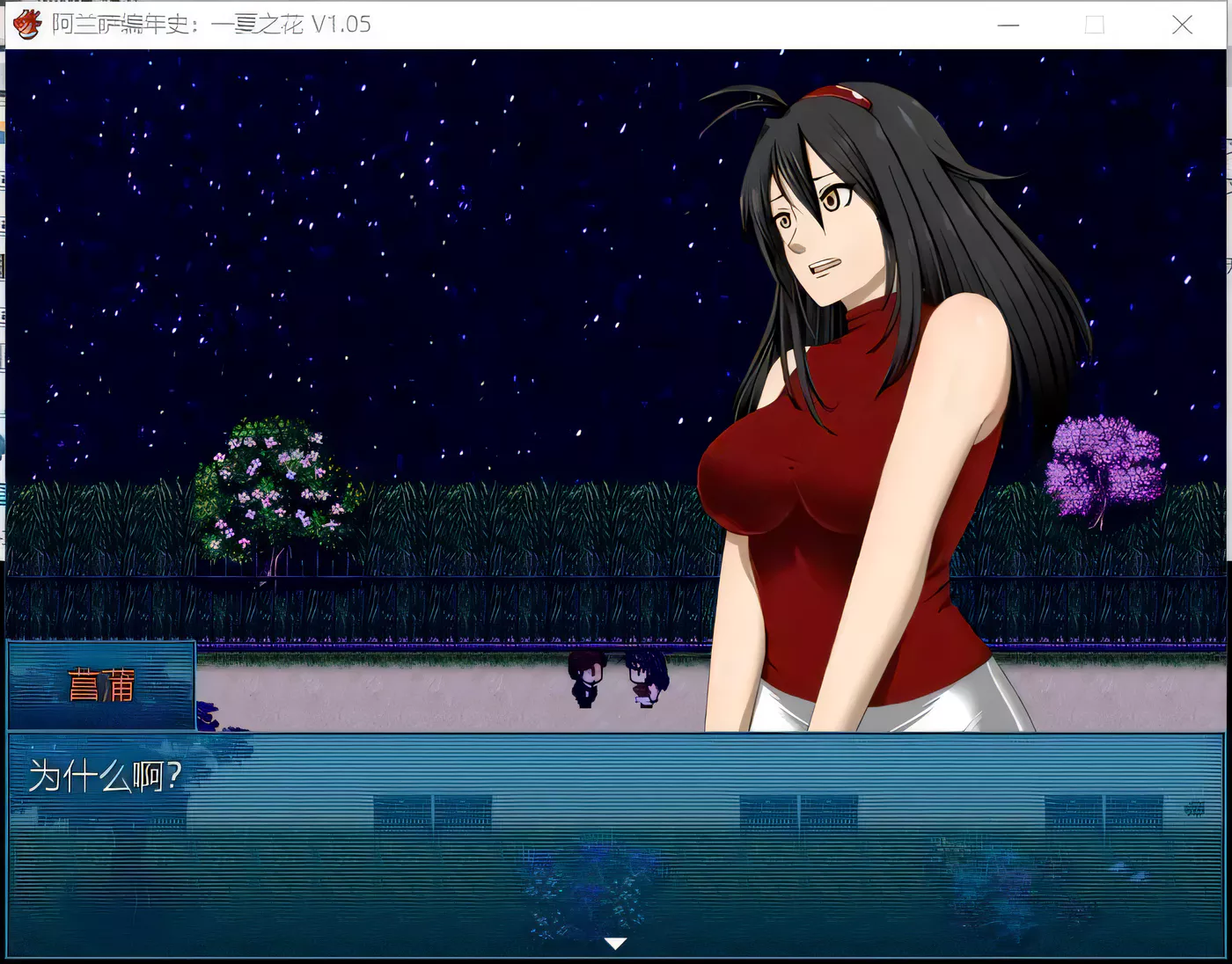The height and width of the screenshot is (964, 1232).
Task: Click the background window edge on the left
Action: (4, 352)
